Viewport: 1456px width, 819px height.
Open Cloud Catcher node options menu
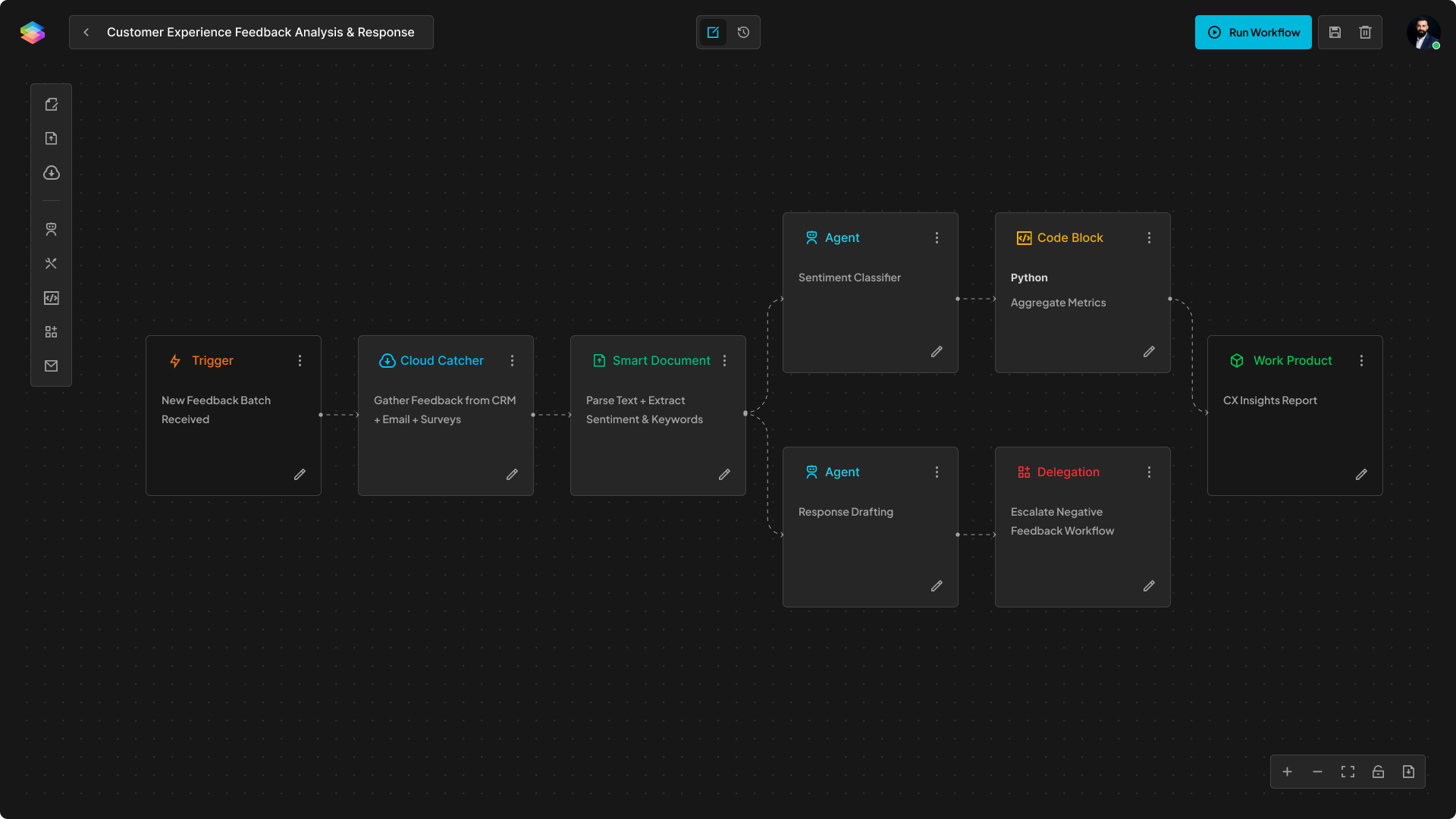pos(512,361)
